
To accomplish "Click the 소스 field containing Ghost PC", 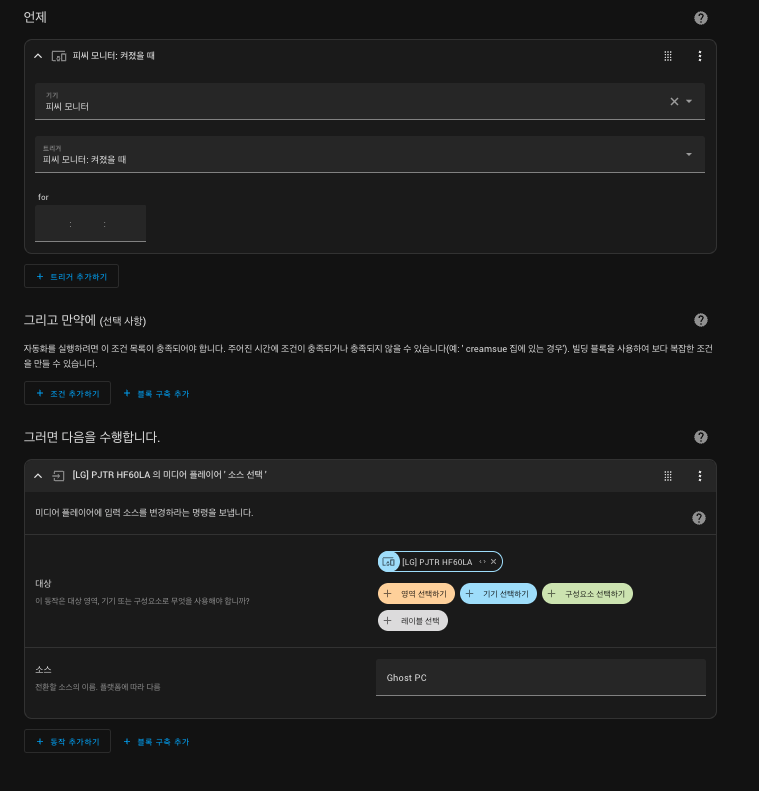I will (540, 677).
